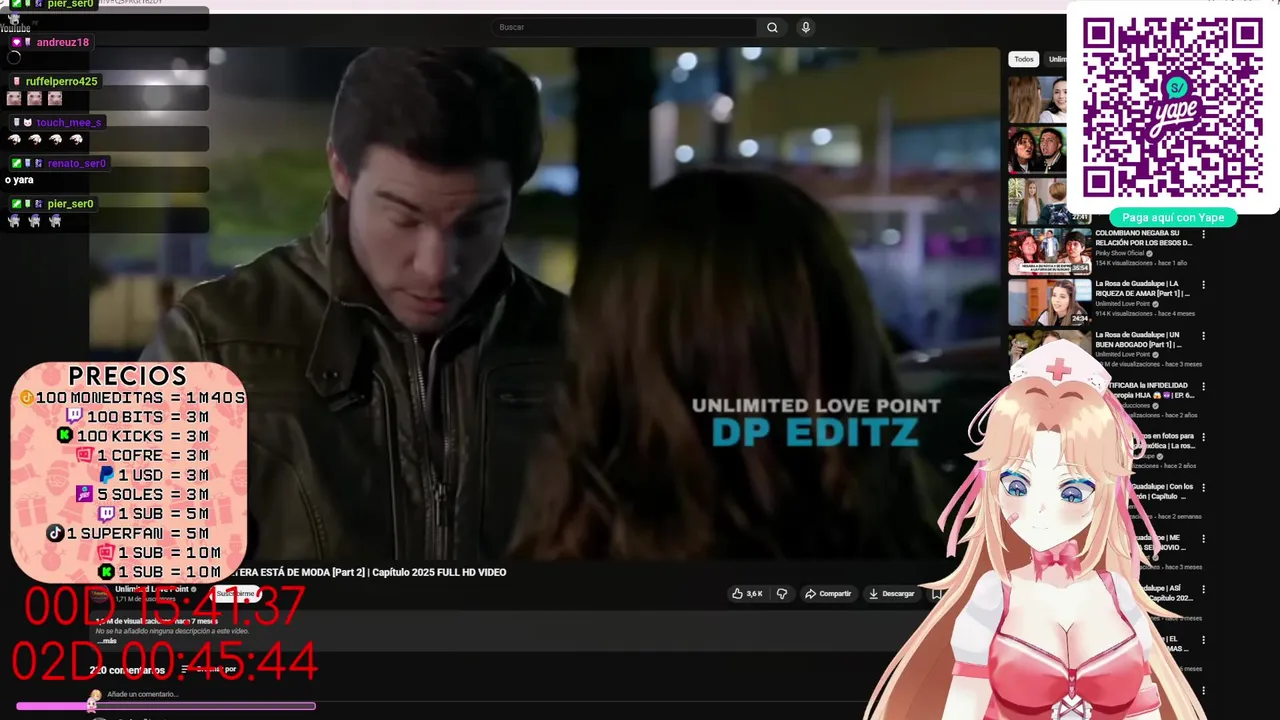The width and height of the screenshot is (1280, 720).
Task: Click the '100 BITS = 3M' price row
Action: [137, 417]
